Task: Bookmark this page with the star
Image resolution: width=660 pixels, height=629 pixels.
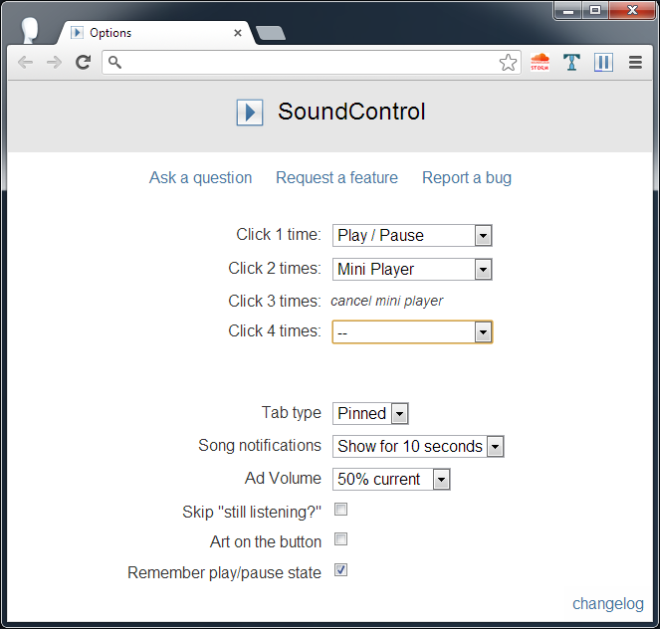Action: [508, 63]
